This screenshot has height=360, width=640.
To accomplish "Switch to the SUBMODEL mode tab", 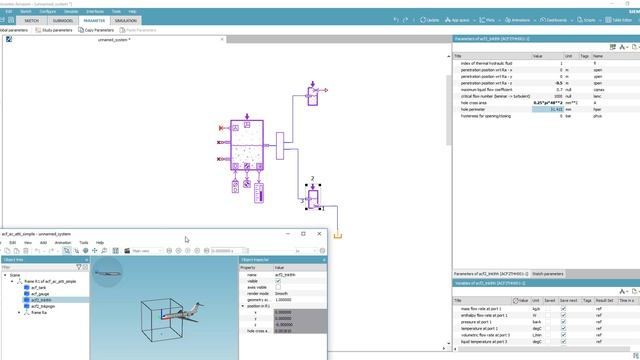I will (63, 20).
